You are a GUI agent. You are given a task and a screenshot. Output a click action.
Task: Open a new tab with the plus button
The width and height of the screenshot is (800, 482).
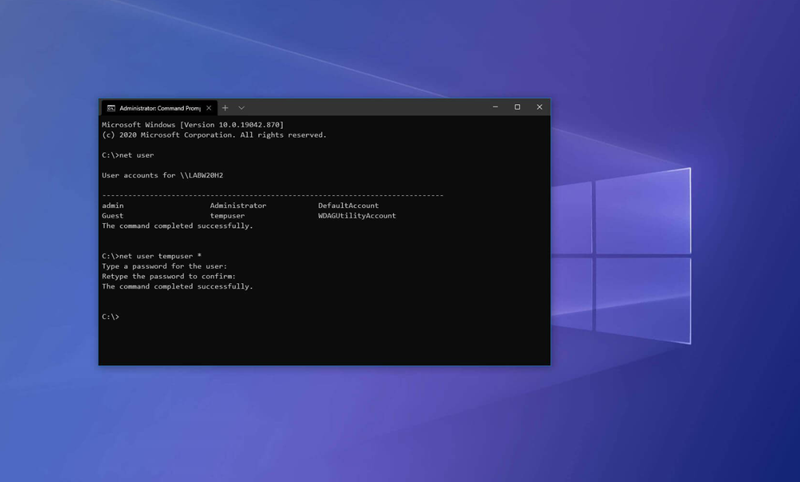tap(225, 108)
